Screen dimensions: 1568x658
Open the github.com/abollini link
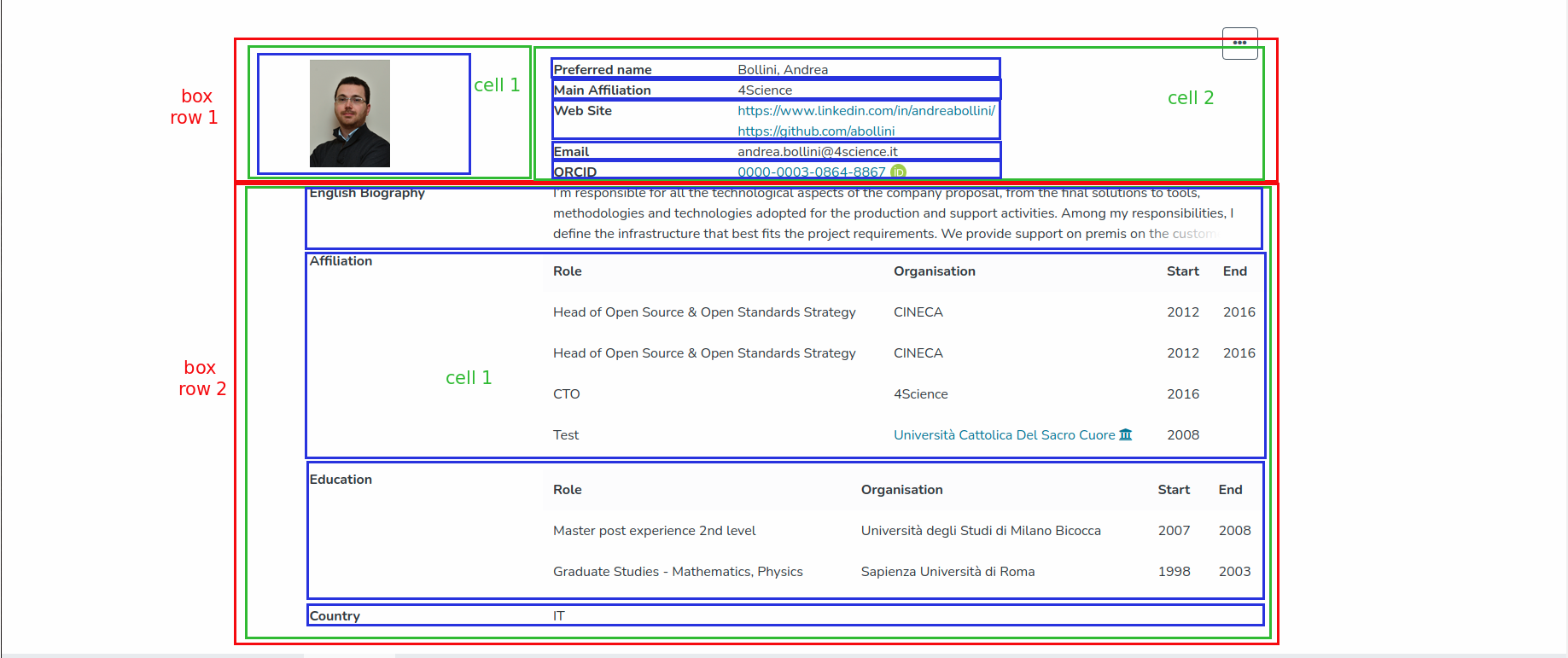815,131
